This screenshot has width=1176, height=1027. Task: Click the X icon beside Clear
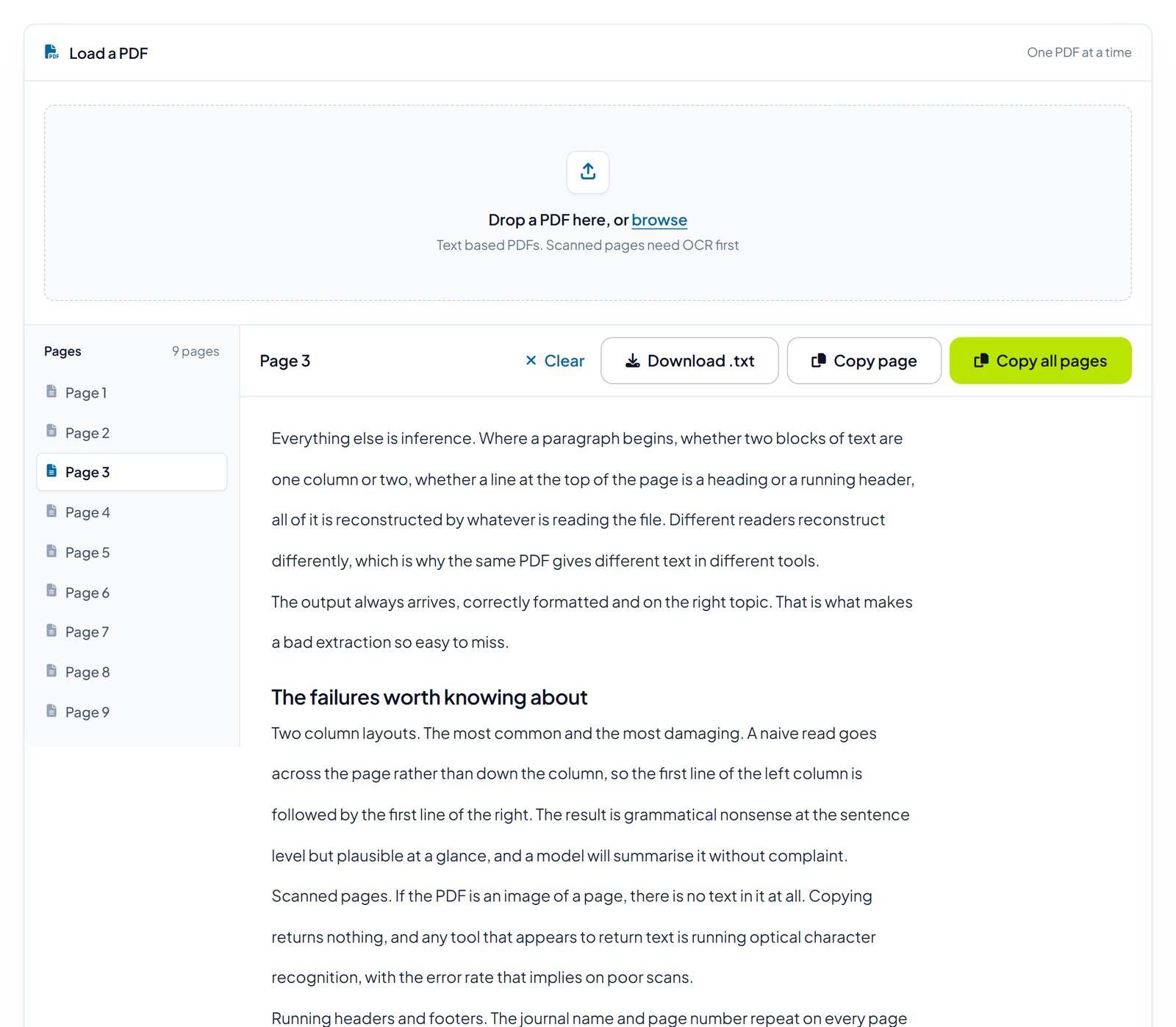[x=531, y=360]
